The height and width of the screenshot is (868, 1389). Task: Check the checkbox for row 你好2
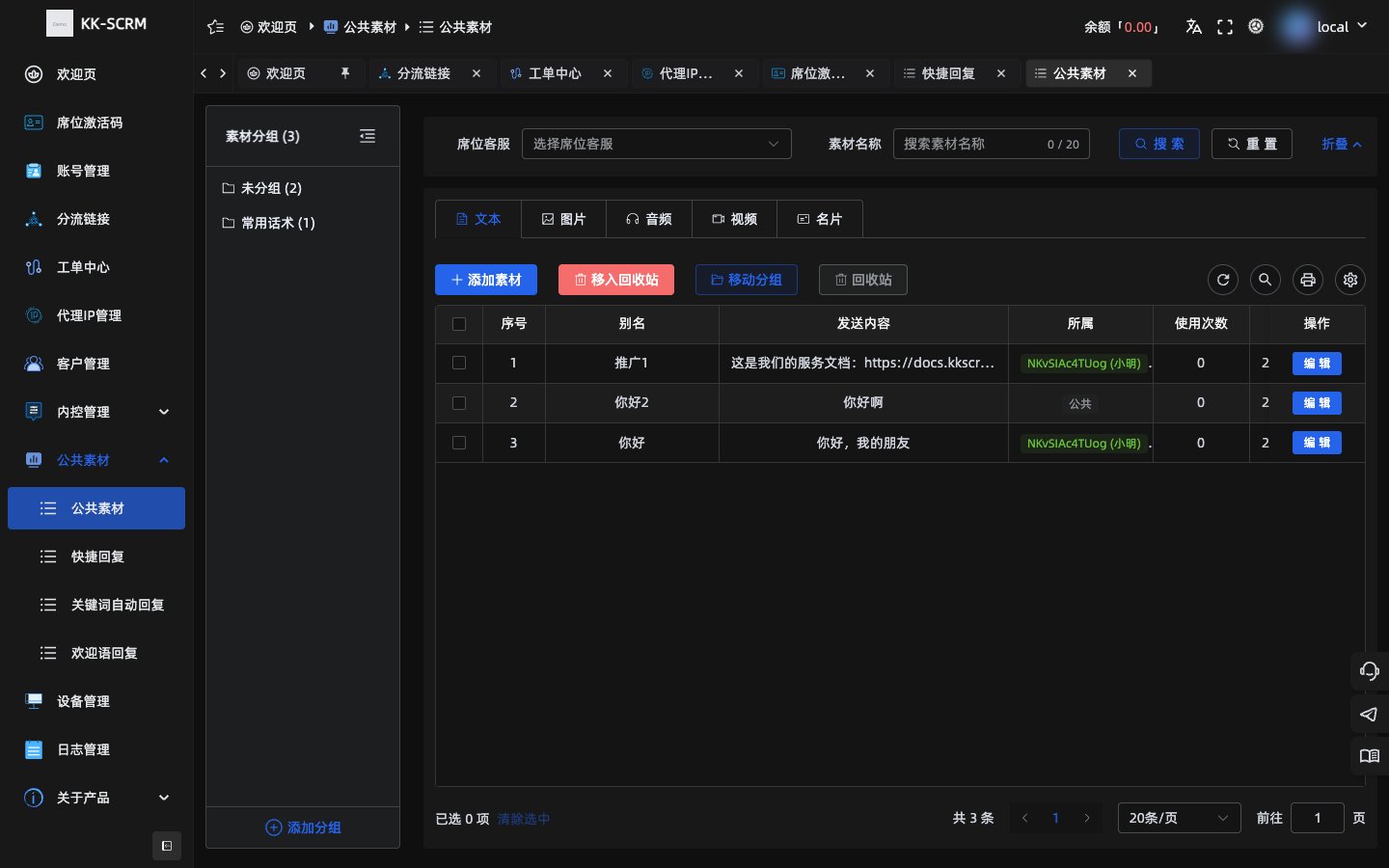point(459,403)
